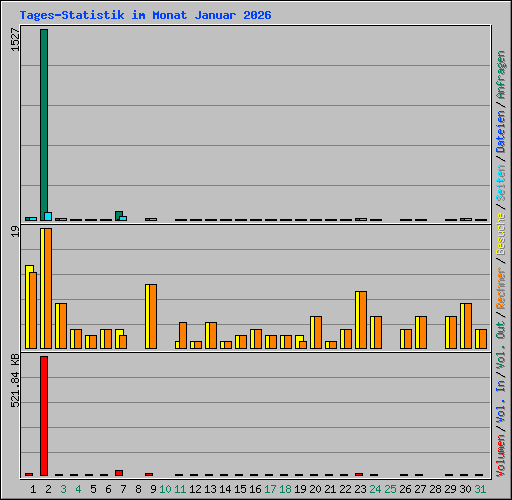Click green day label 3
Image resolution: width=512 pixels, height=500 pixels.
pos(63,489)
